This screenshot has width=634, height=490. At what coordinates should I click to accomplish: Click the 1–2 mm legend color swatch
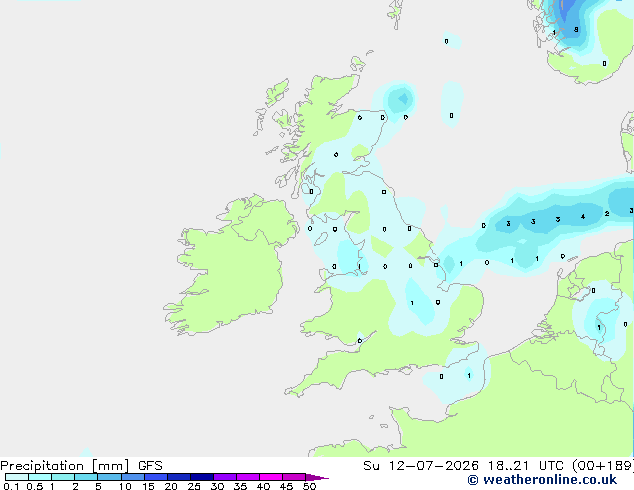pos(63,477)
